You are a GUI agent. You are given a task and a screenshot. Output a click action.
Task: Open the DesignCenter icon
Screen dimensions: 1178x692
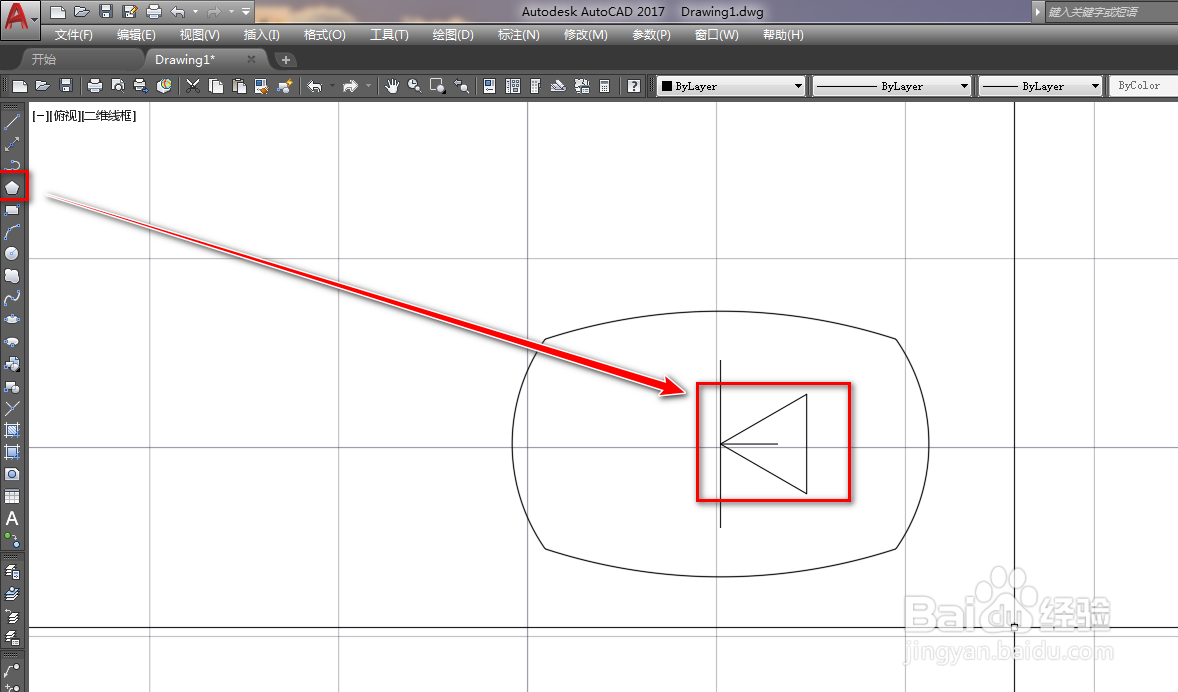[x=512, y=86]
